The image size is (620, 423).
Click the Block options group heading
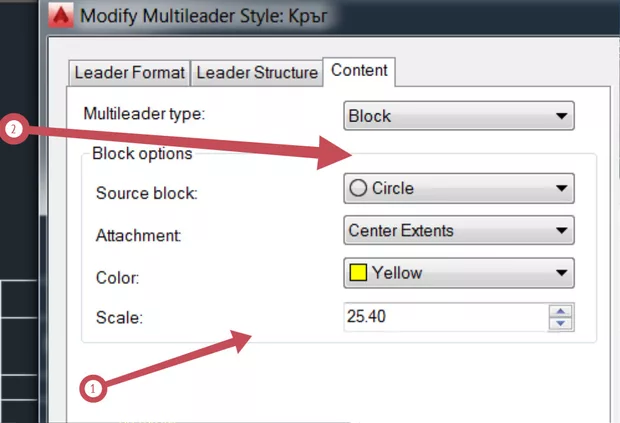142,153
